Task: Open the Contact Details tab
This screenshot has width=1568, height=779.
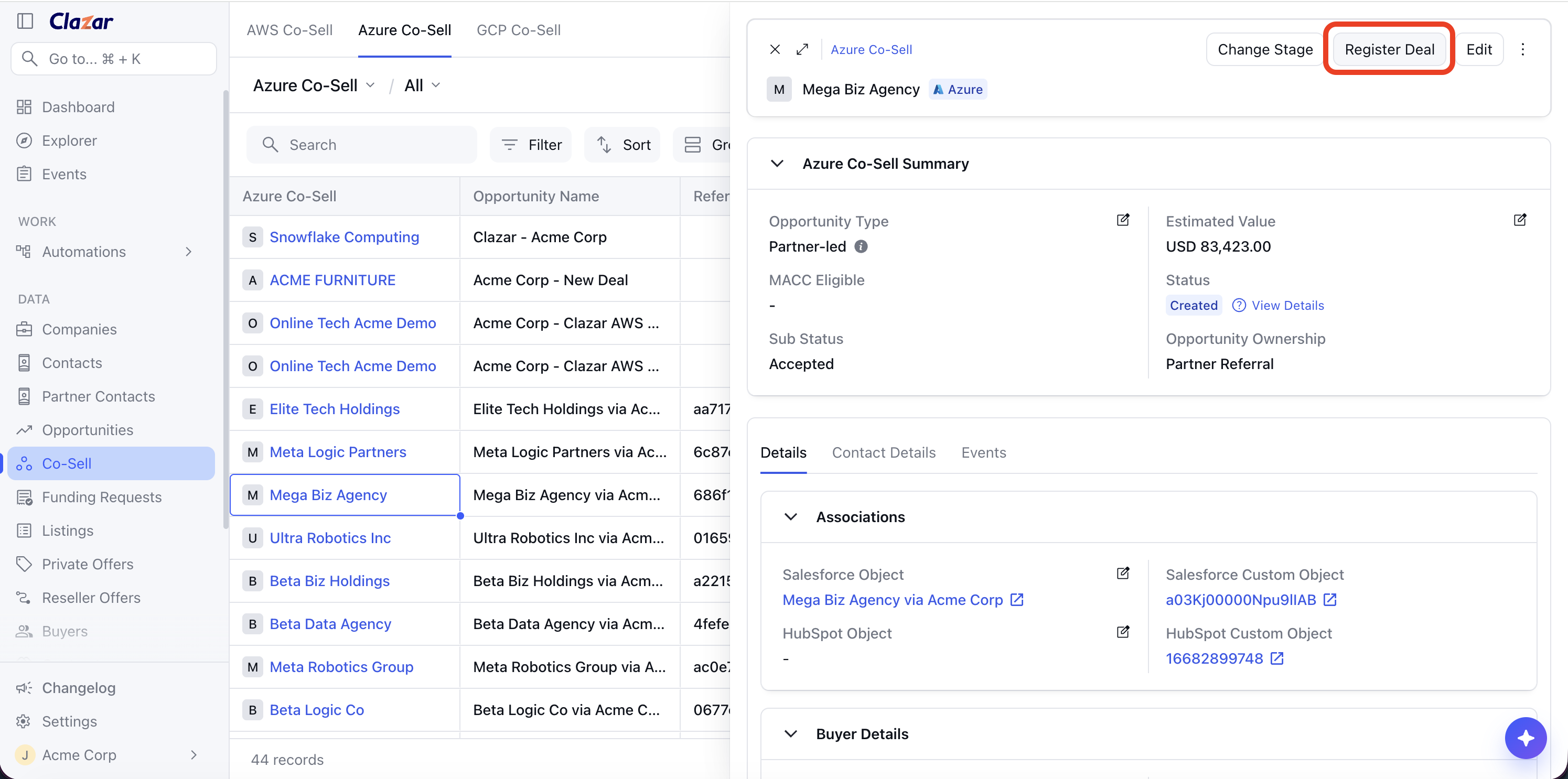Action: click(883, 452)
